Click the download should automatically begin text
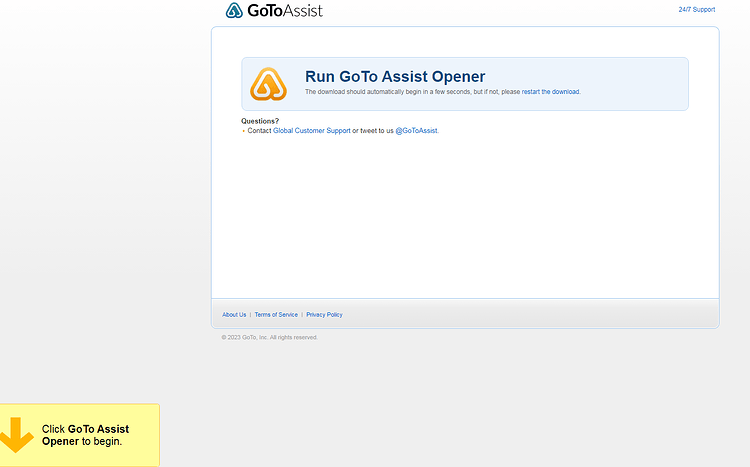Screen dimensions: 750x467 point(412,92)
